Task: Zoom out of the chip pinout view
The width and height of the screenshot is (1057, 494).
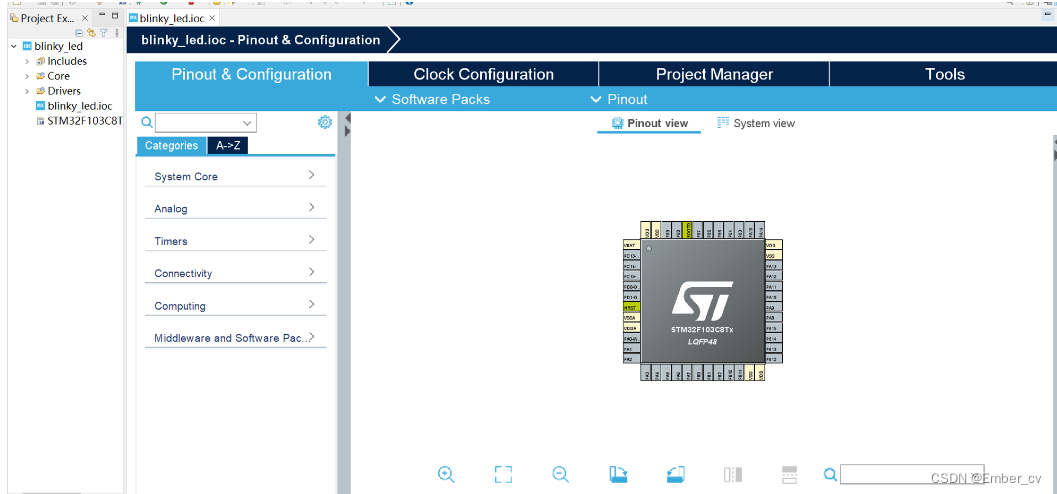Action: (560, 474)
